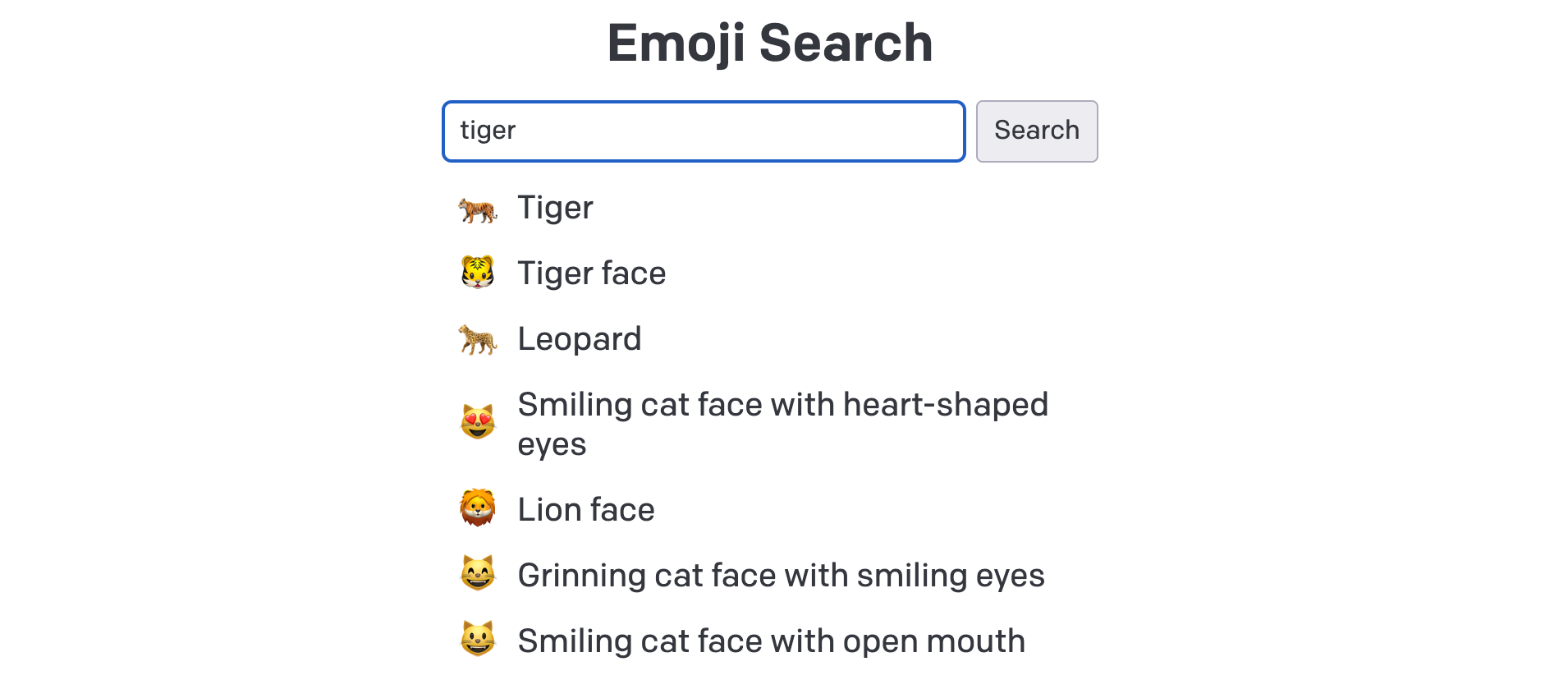This screenshot has width=1568, height=680.
Task: Click the "Tiger" result label
Action: pos(555,208)
